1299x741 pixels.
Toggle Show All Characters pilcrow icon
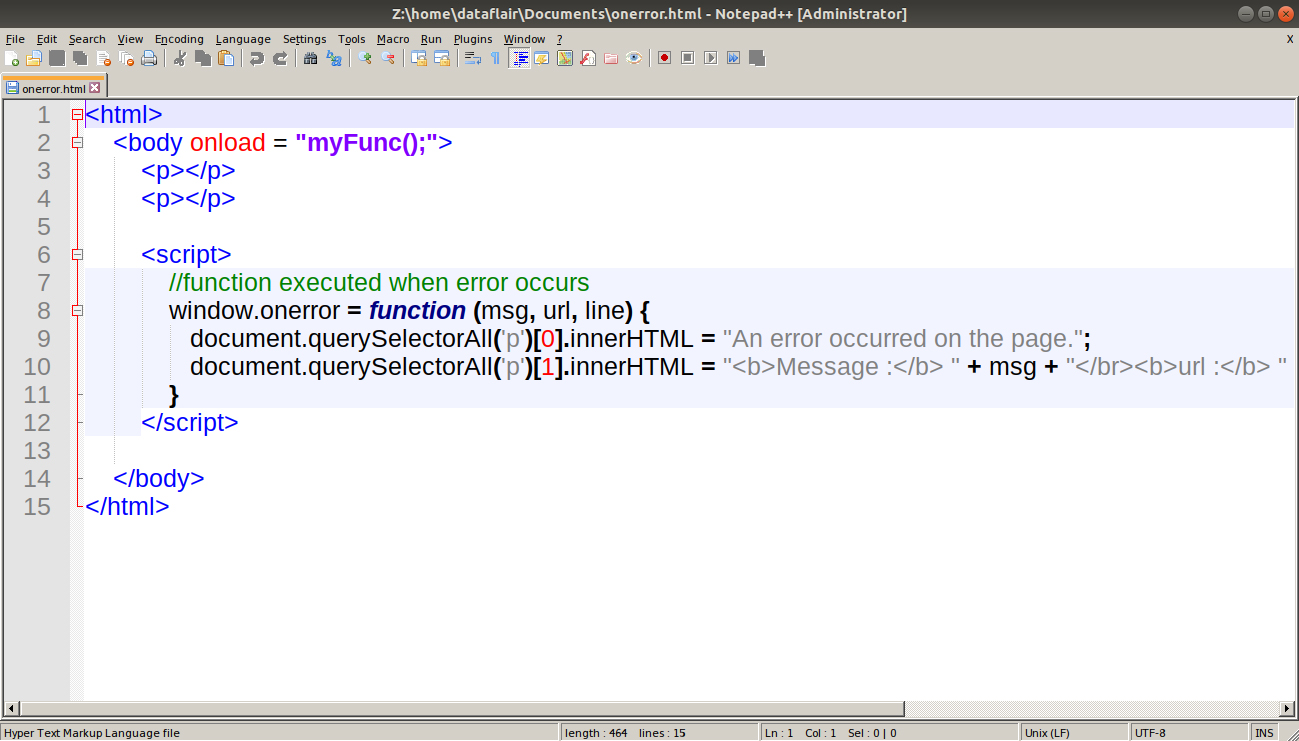pyautogui.click(x=495, y=58)
